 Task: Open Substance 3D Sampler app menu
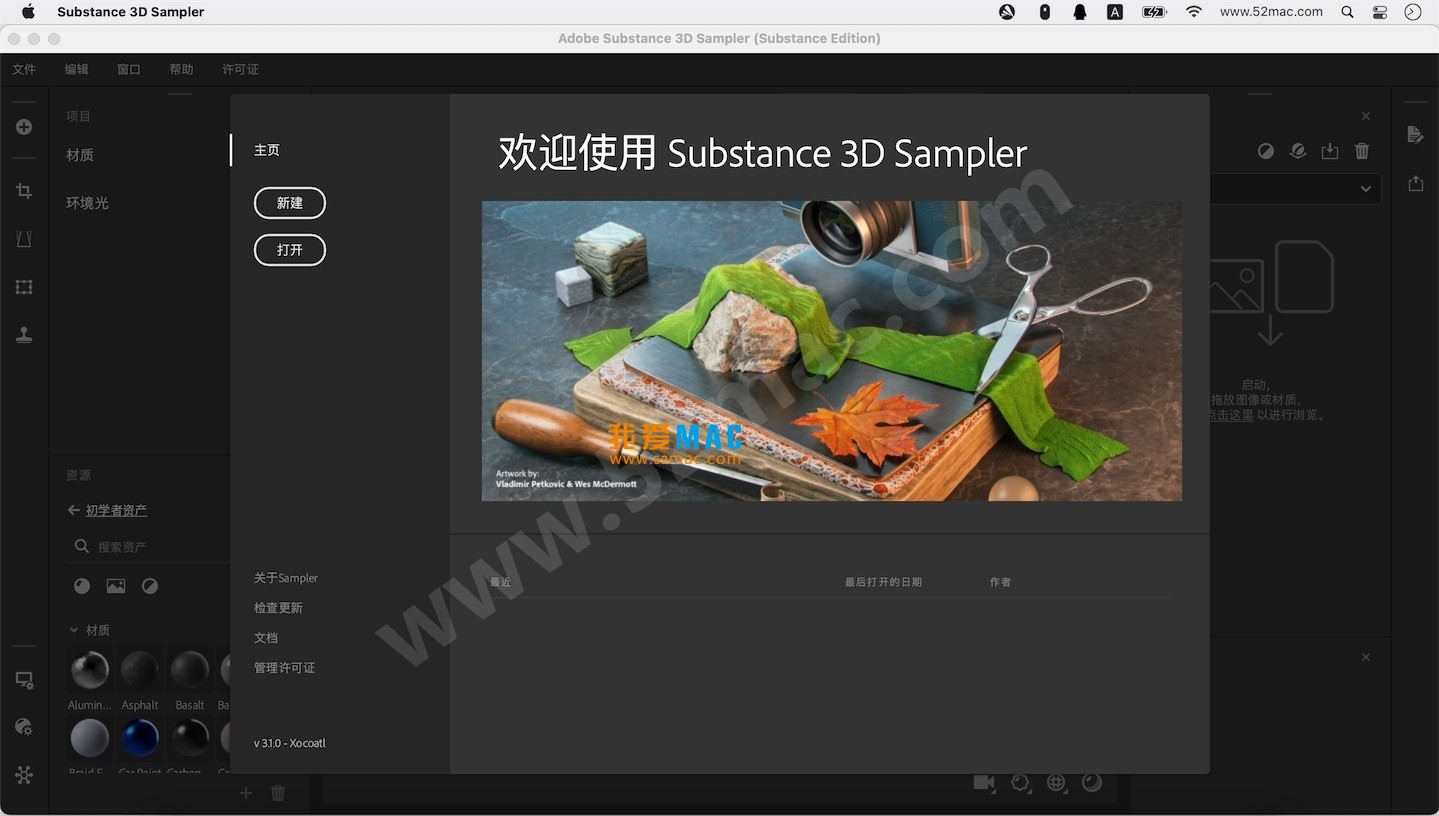click(x=131, y=12)
